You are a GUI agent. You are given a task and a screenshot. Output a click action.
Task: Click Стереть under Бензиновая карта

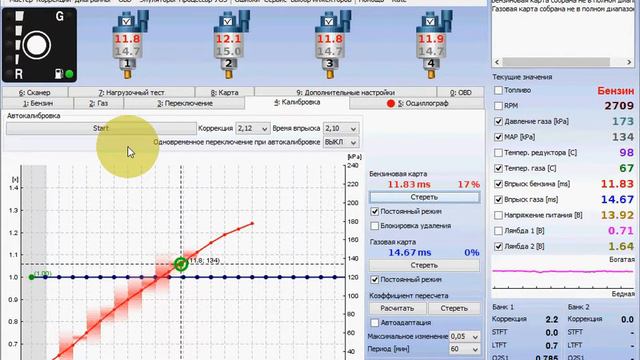(x=424, y=197)
